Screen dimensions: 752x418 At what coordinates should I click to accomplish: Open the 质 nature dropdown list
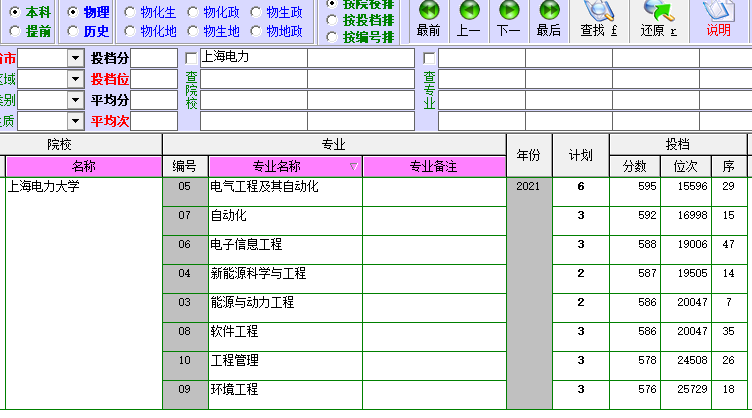(75, 121)
